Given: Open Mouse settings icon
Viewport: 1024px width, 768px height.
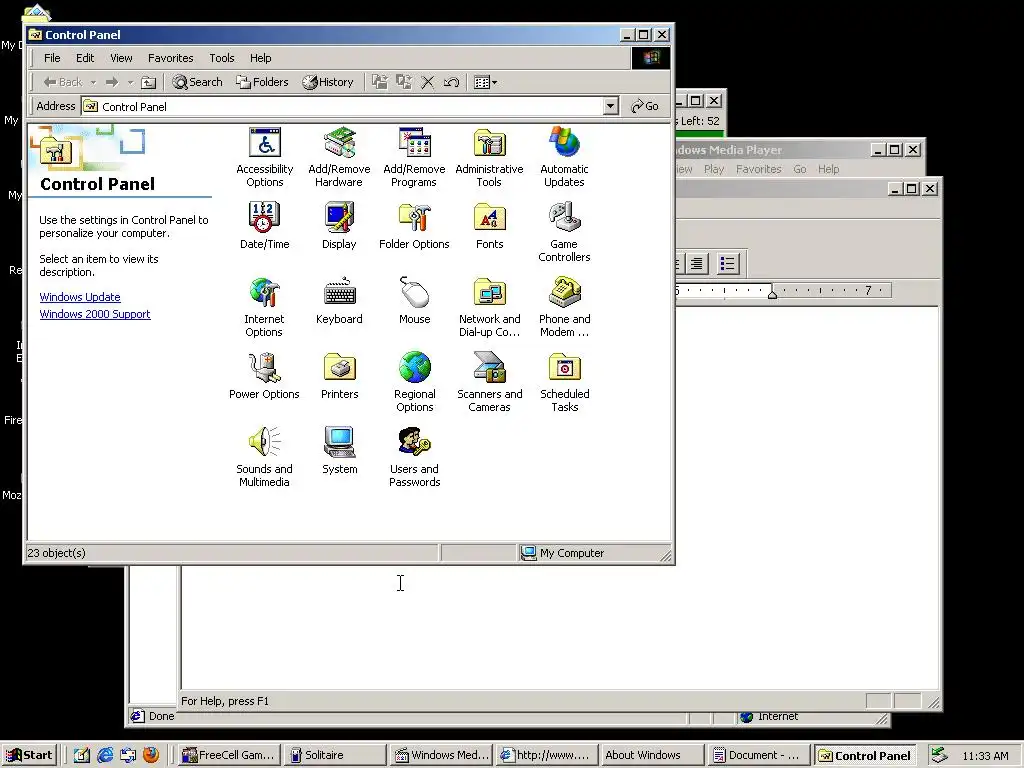Looking at the screenshot, I should pos(414,300).
